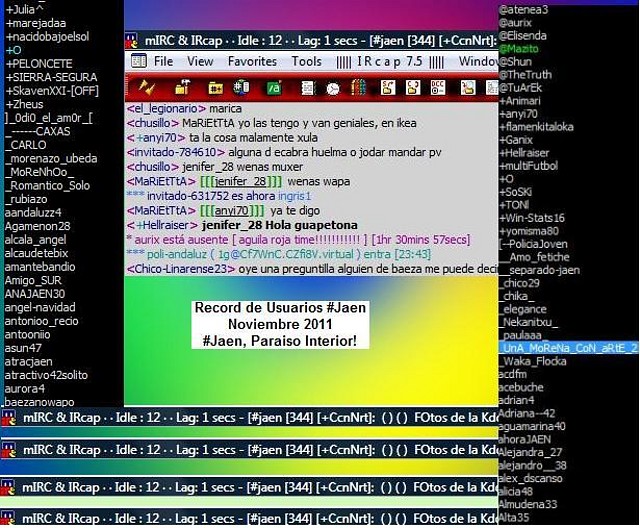640x528 pixels.
Task: Open the Favorites menu
Action: pos(252,61)
